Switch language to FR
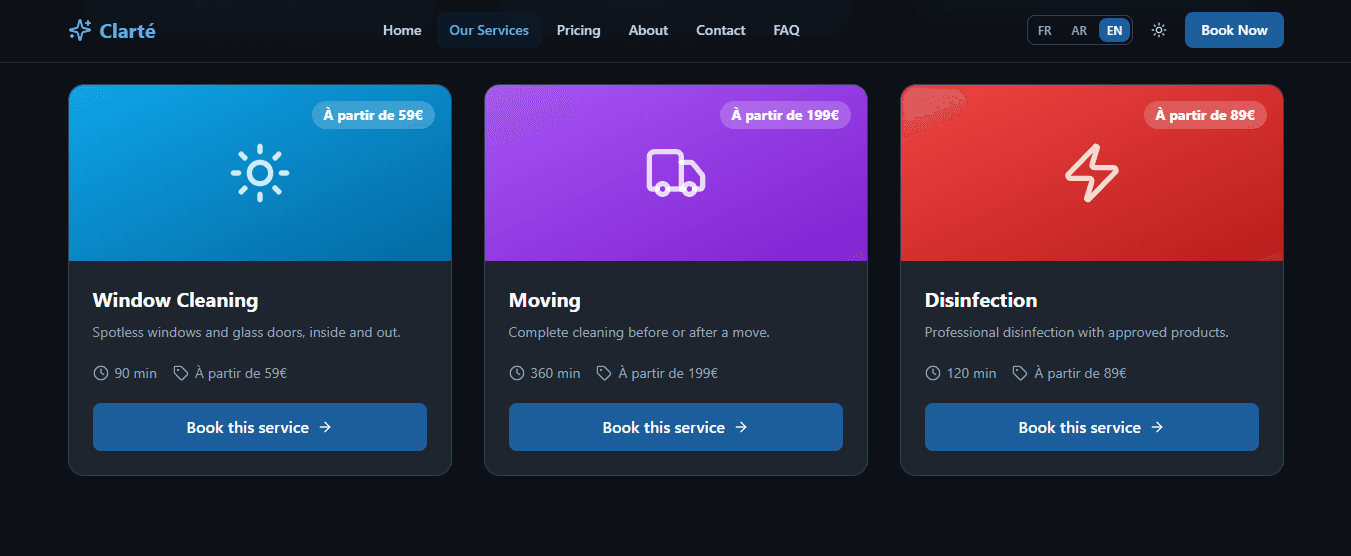This screenshot has height=556, width=1351. [x=1045, y=30]
